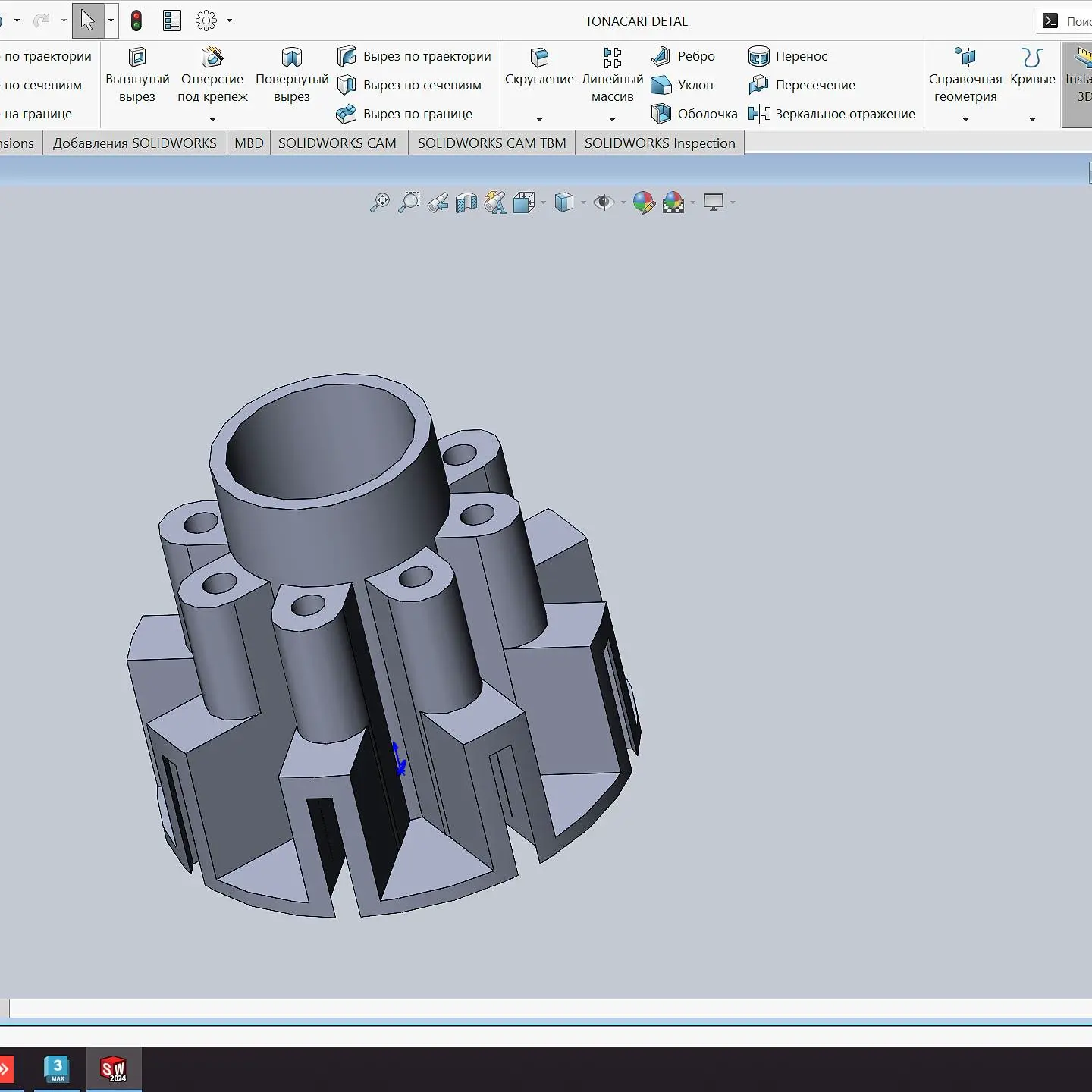Change the Display Style
This screenshot has width=1092, height=1092.
click(x=564, y=202)
